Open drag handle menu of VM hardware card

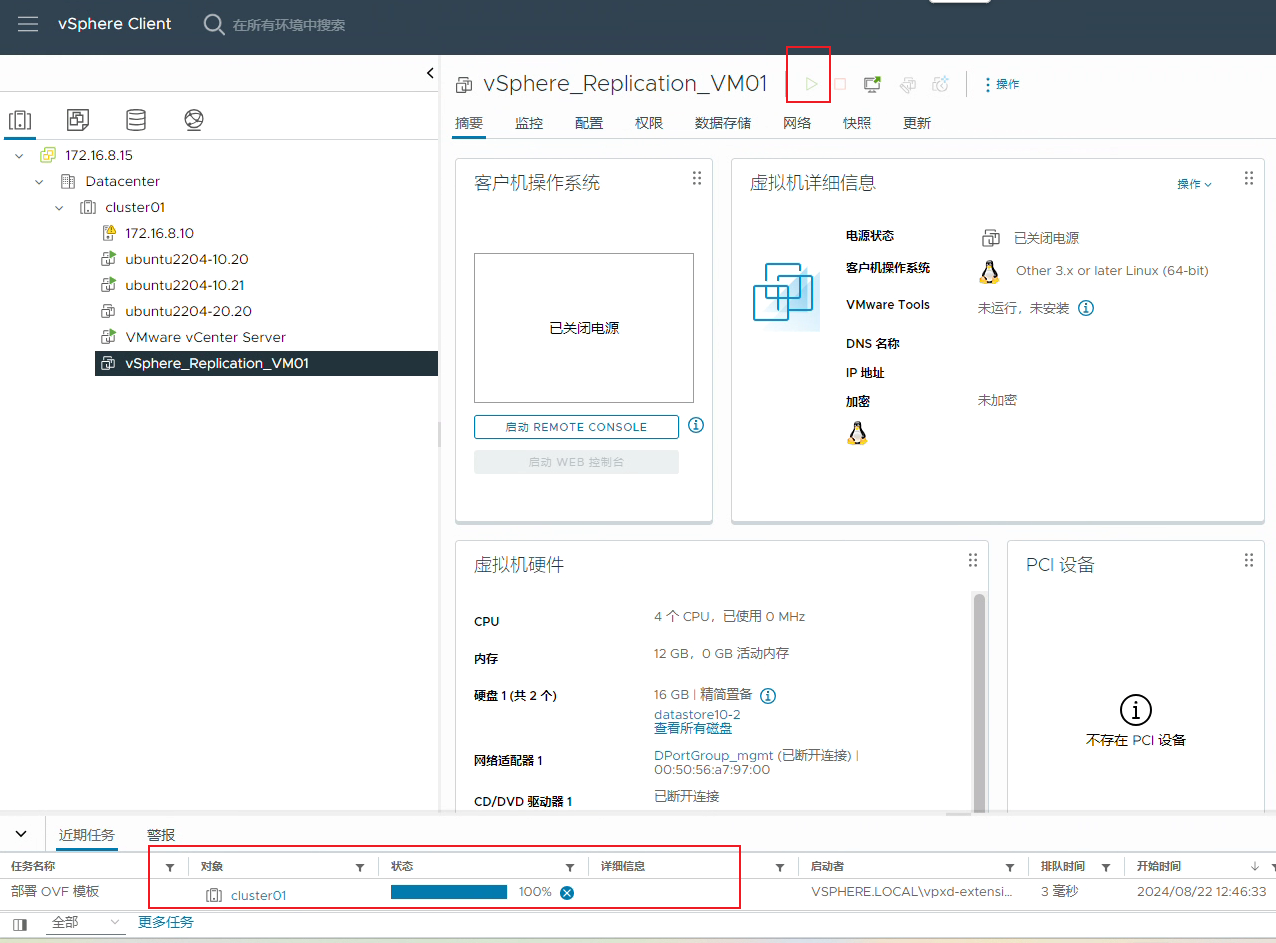point(972,560)
